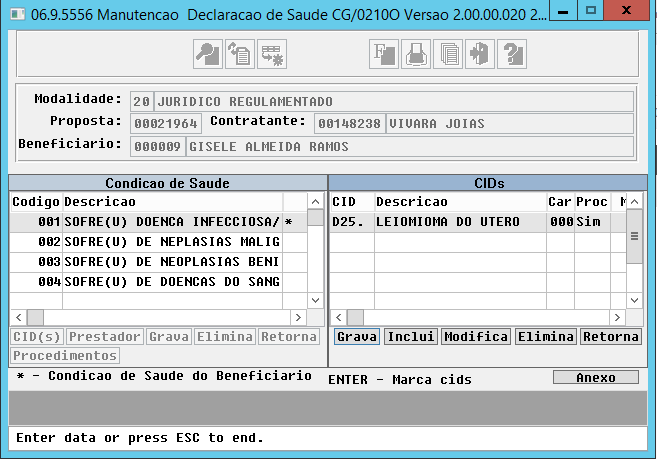The width and height of the screenshot is (657, 459).
Task: Click Condicao de Saude scroll left arrow
Action: point(18,318)
